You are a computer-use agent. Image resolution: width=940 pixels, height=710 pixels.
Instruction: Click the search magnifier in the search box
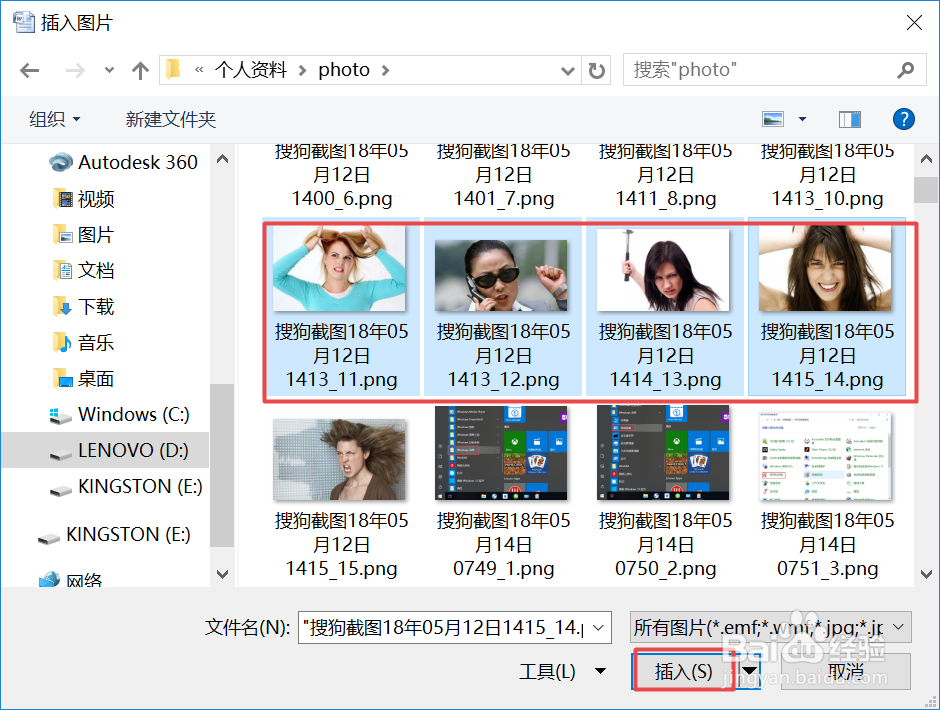tap(905, 70)
